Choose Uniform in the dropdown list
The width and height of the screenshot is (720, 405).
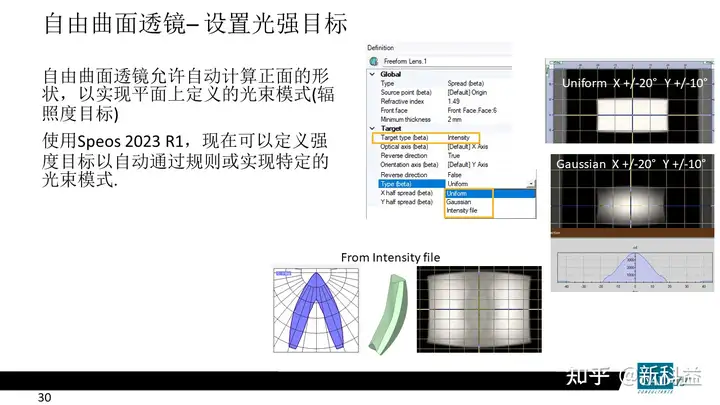click(x=490, y=194)
